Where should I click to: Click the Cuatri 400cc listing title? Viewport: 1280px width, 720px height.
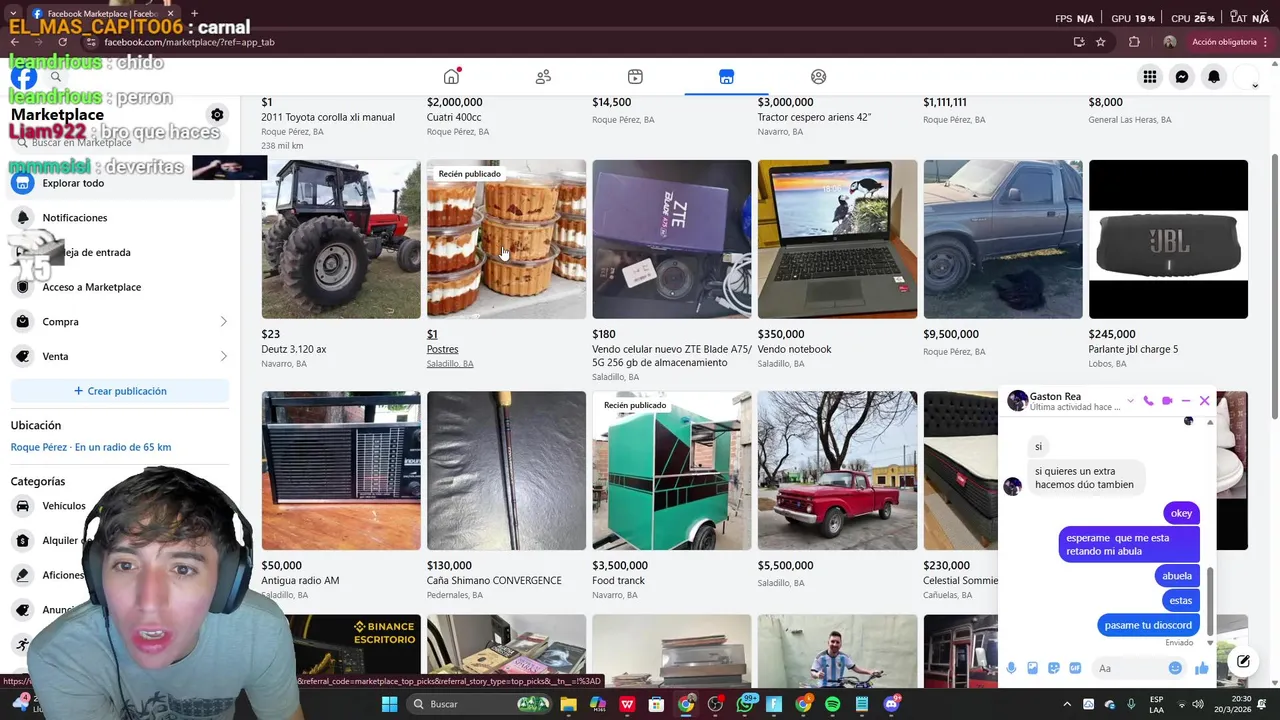(x=454, y=117)
